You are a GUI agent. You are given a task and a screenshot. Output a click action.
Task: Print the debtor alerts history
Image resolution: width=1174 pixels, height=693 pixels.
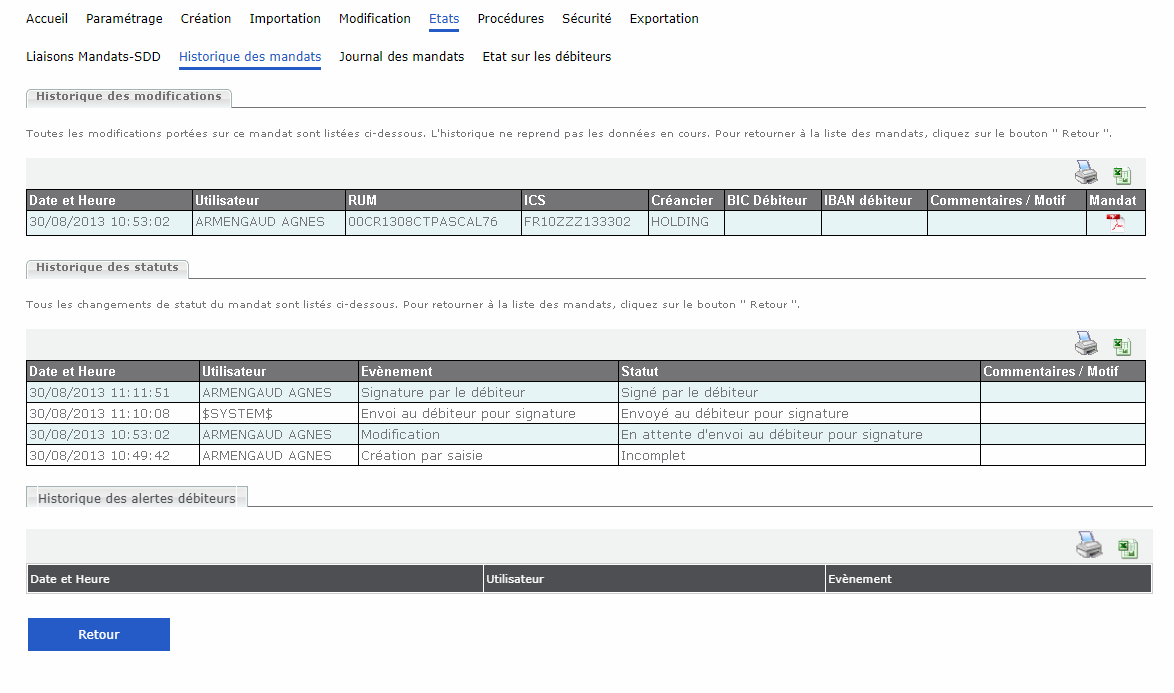[1088, 545]
